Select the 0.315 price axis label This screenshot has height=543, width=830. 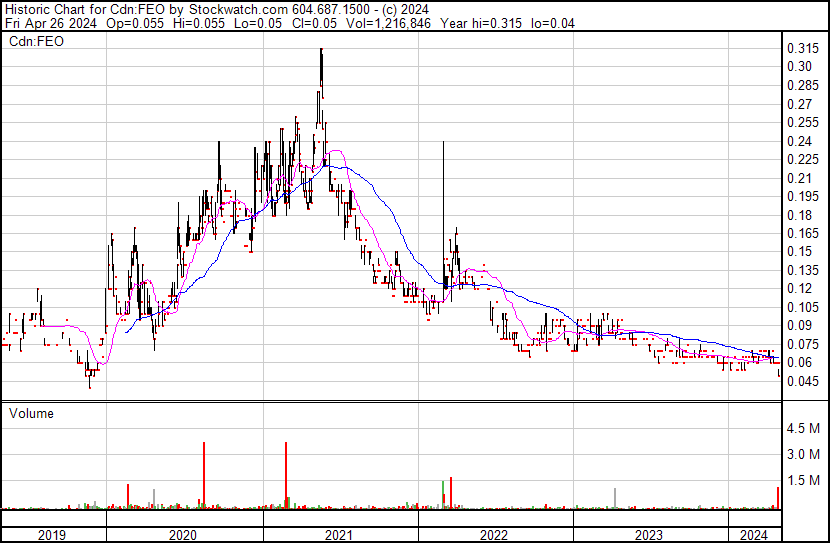tap(801, 49)
